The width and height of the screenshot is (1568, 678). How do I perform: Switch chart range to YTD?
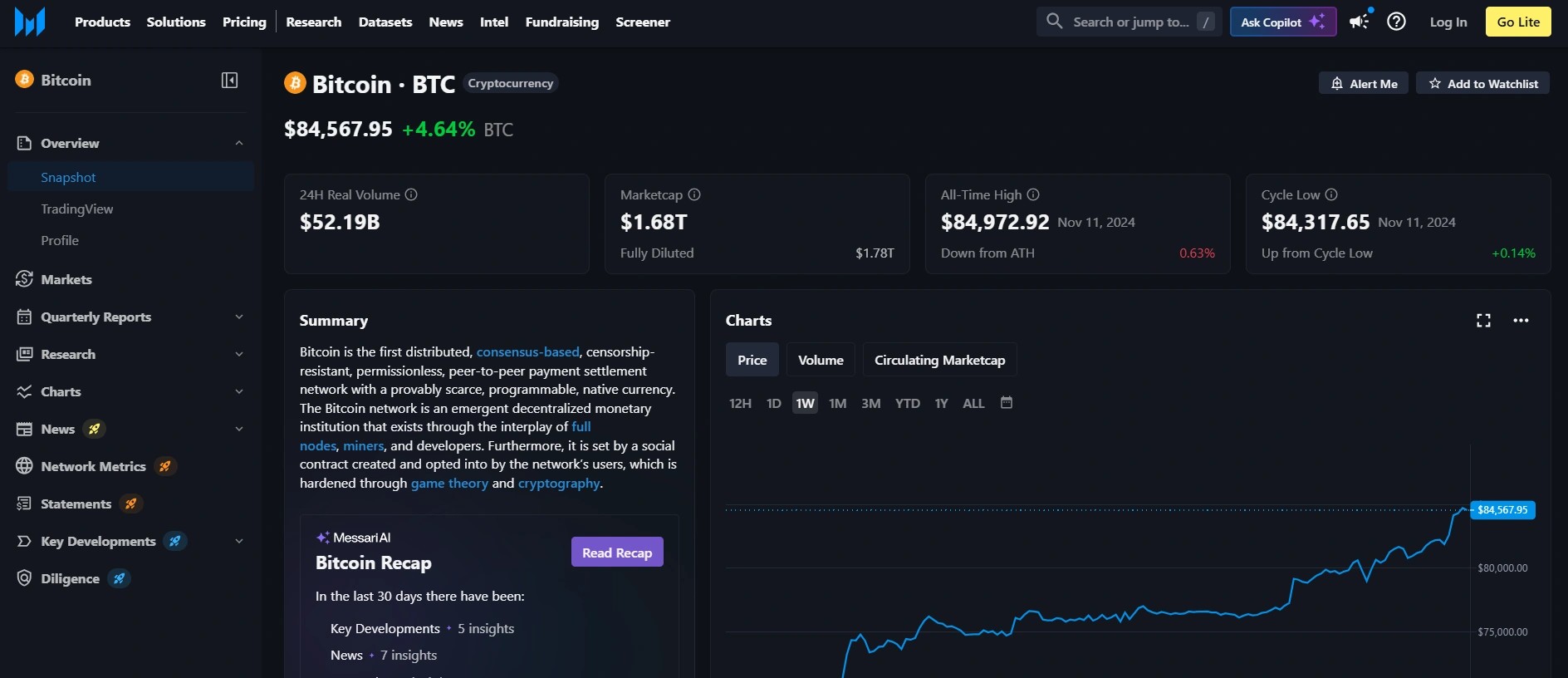coord(907,403)
